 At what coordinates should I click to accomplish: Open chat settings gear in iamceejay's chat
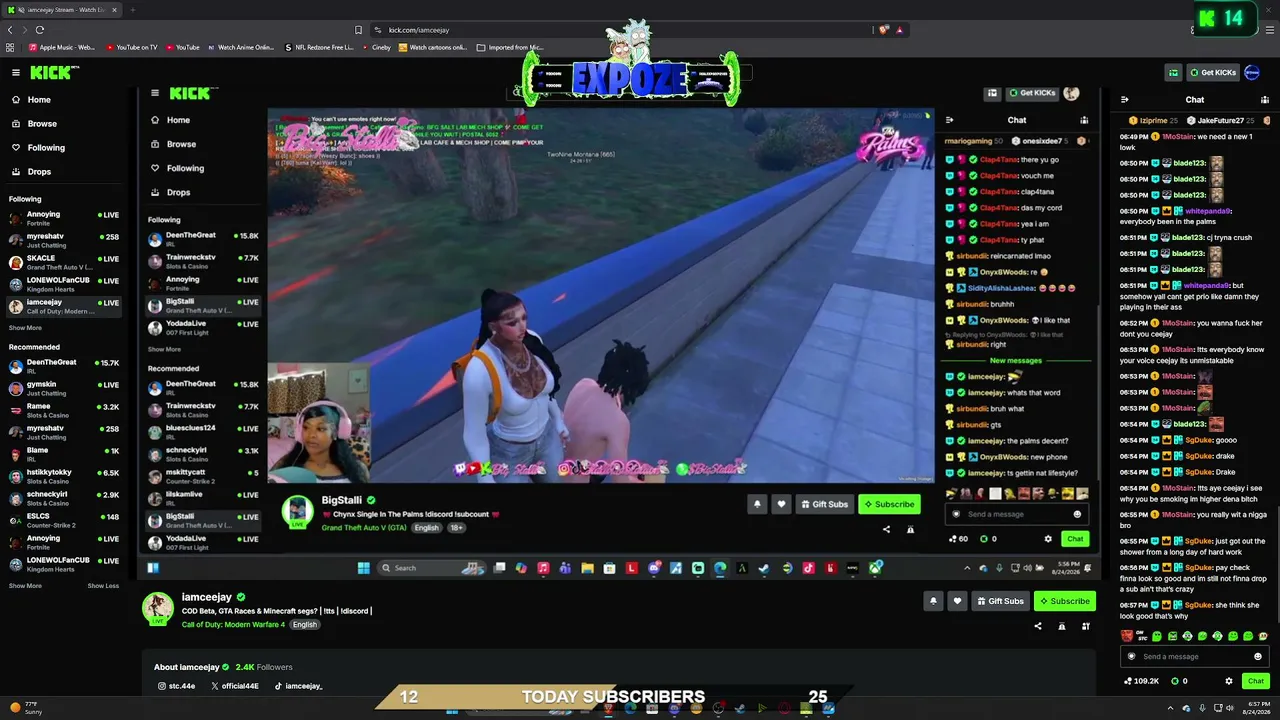1229,681
